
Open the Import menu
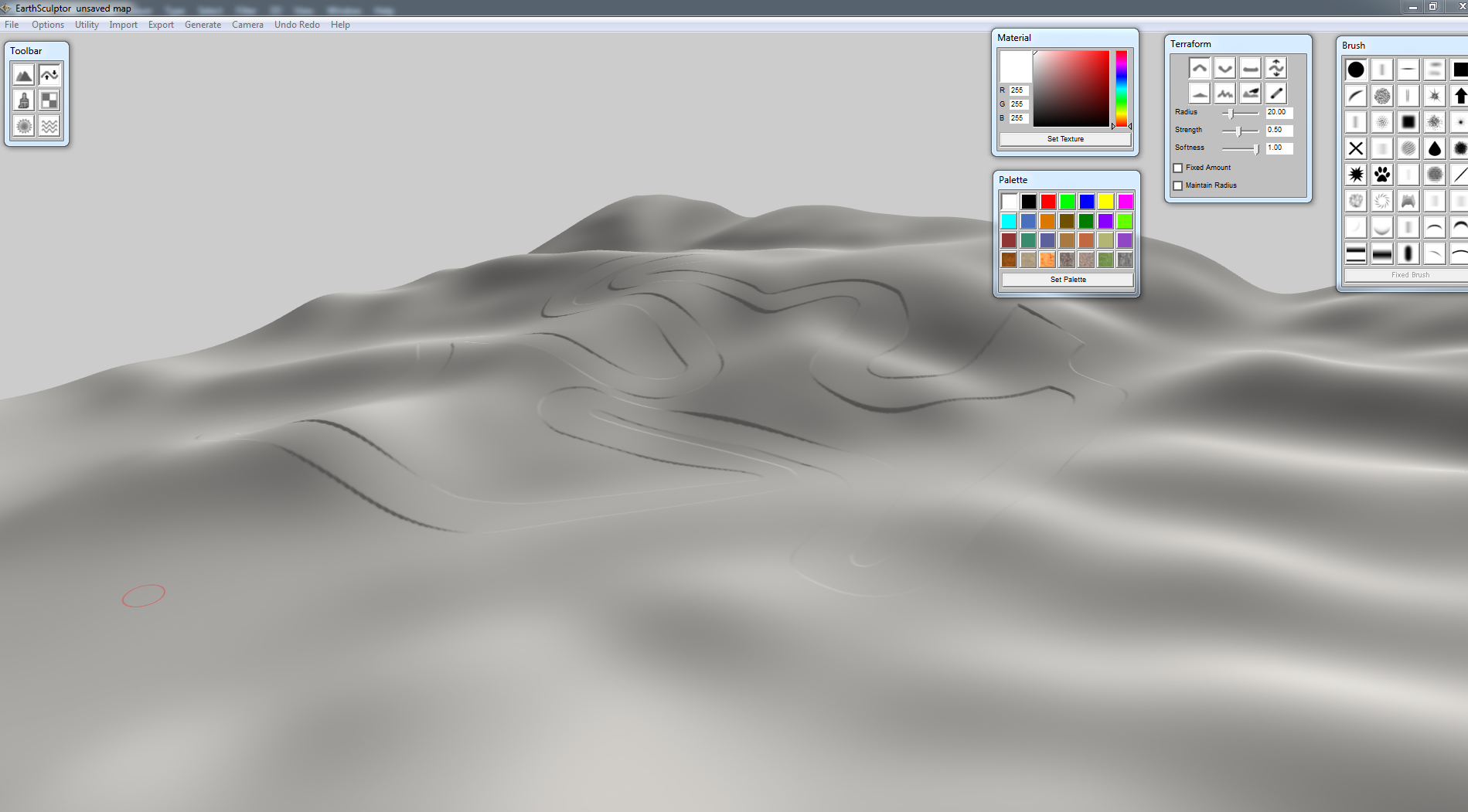click(123, 25)
